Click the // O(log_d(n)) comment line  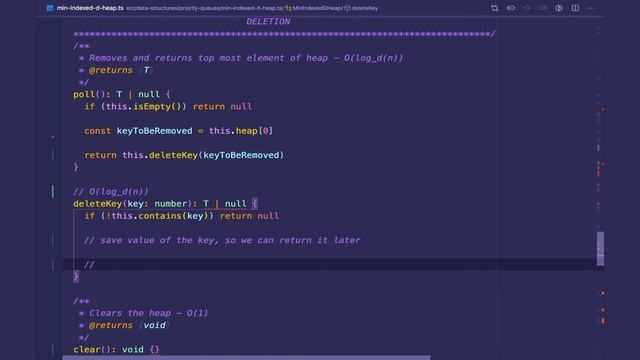click(x=111, y=191)
